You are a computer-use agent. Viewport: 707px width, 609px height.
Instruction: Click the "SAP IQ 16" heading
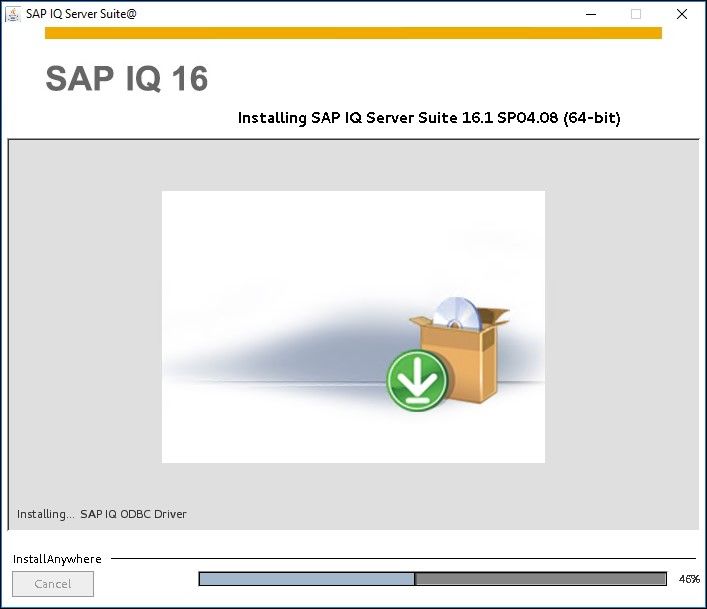click(x=127, y=79)
